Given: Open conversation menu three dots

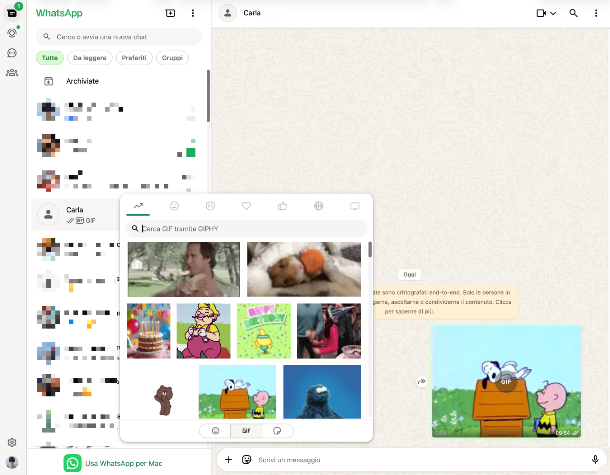Looking at the screenshot, I should point(596,13).
